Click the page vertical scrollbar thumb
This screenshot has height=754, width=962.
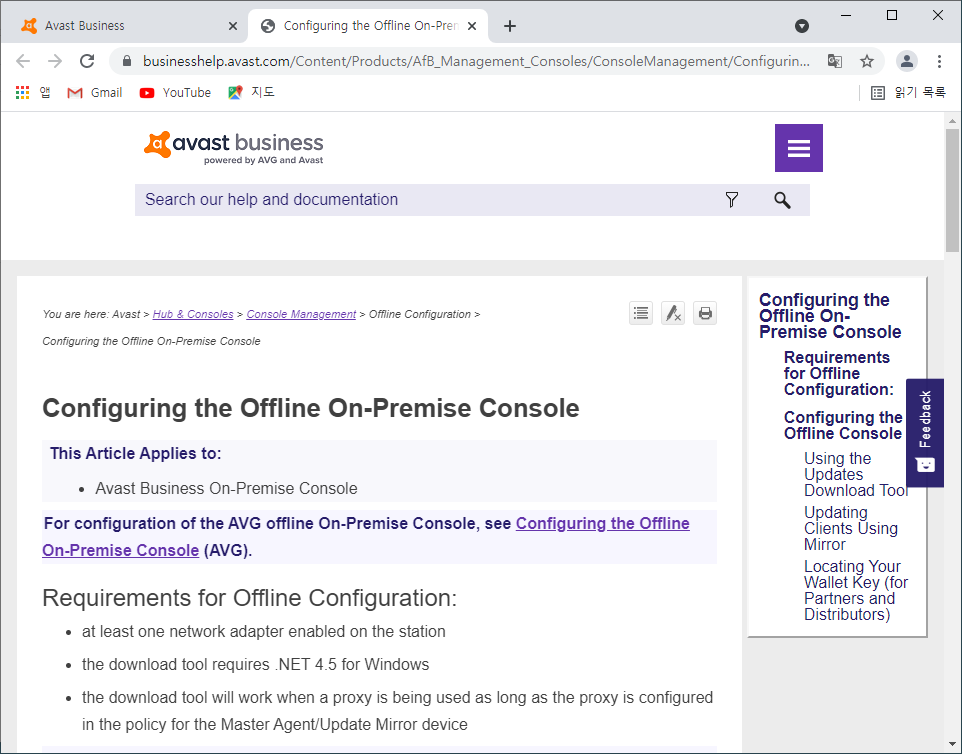tap(952, 190)
